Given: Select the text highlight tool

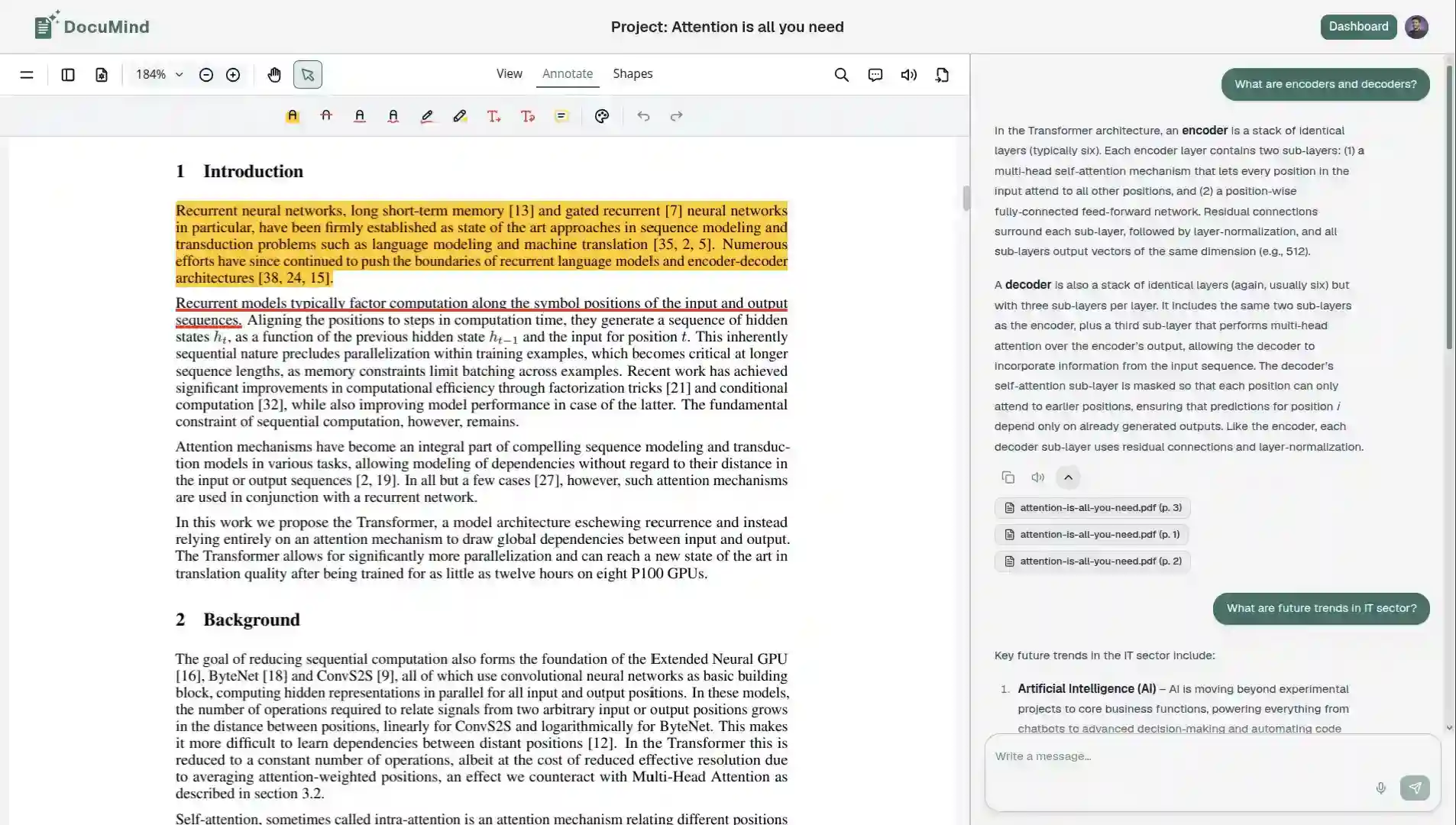Looking at the screenshot, I should [293, 116].
